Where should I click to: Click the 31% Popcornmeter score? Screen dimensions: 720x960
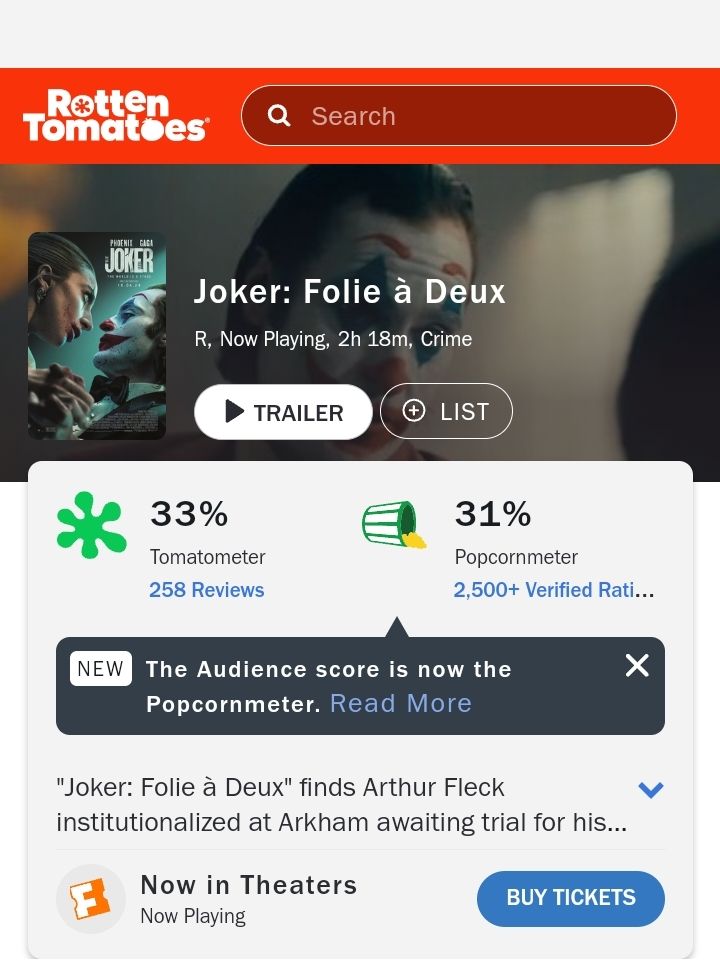point(493,514)
